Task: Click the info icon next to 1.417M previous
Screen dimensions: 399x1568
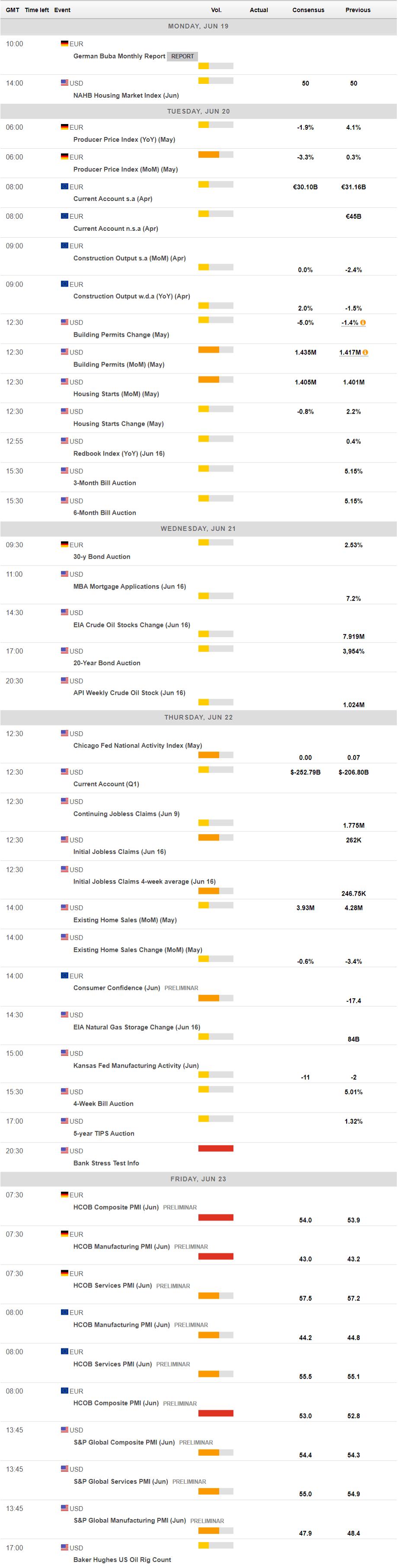Action: [365, 352]
